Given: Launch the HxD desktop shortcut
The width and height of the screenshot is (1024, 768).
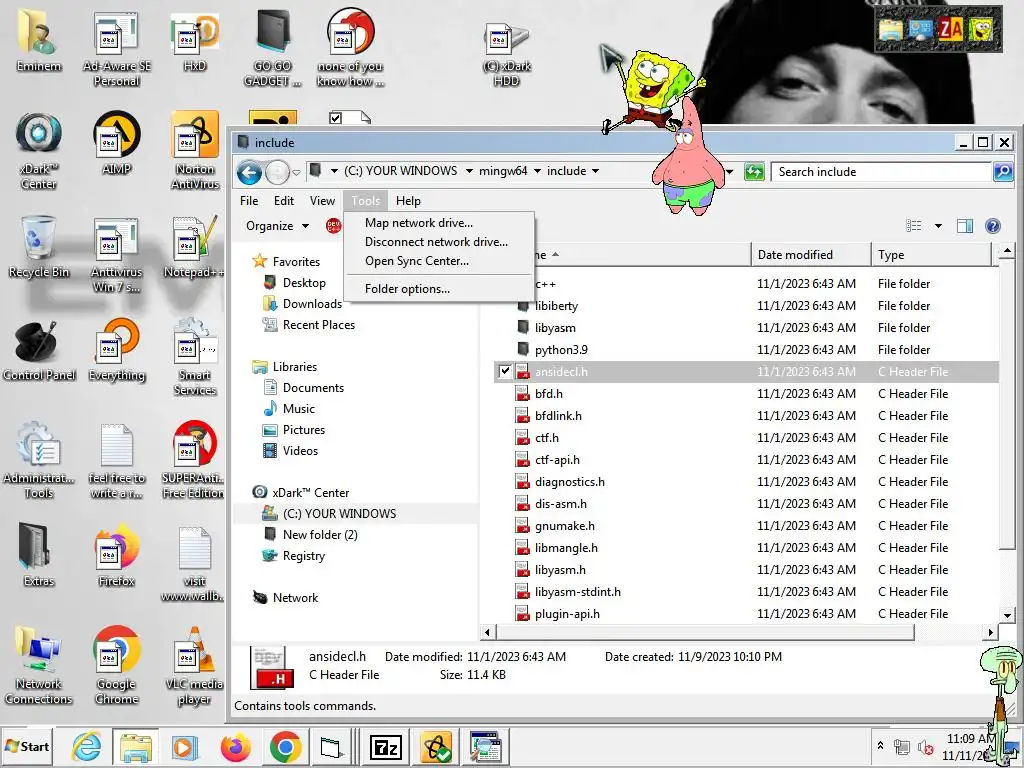Looking at the screenshot, I should (194, 40).
